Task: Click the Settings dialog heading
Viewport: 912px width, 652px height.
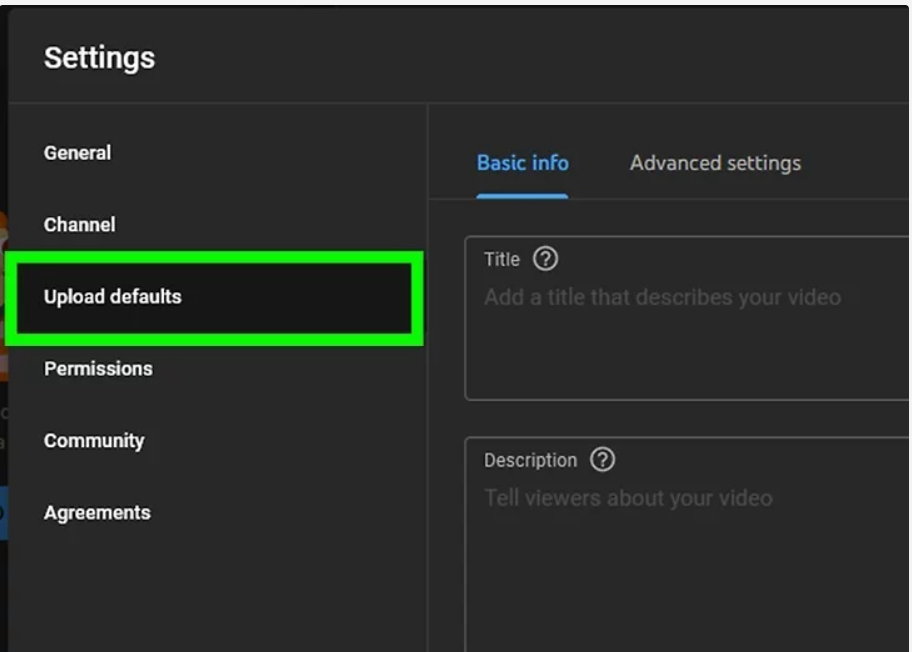Action: click(99, 58)
